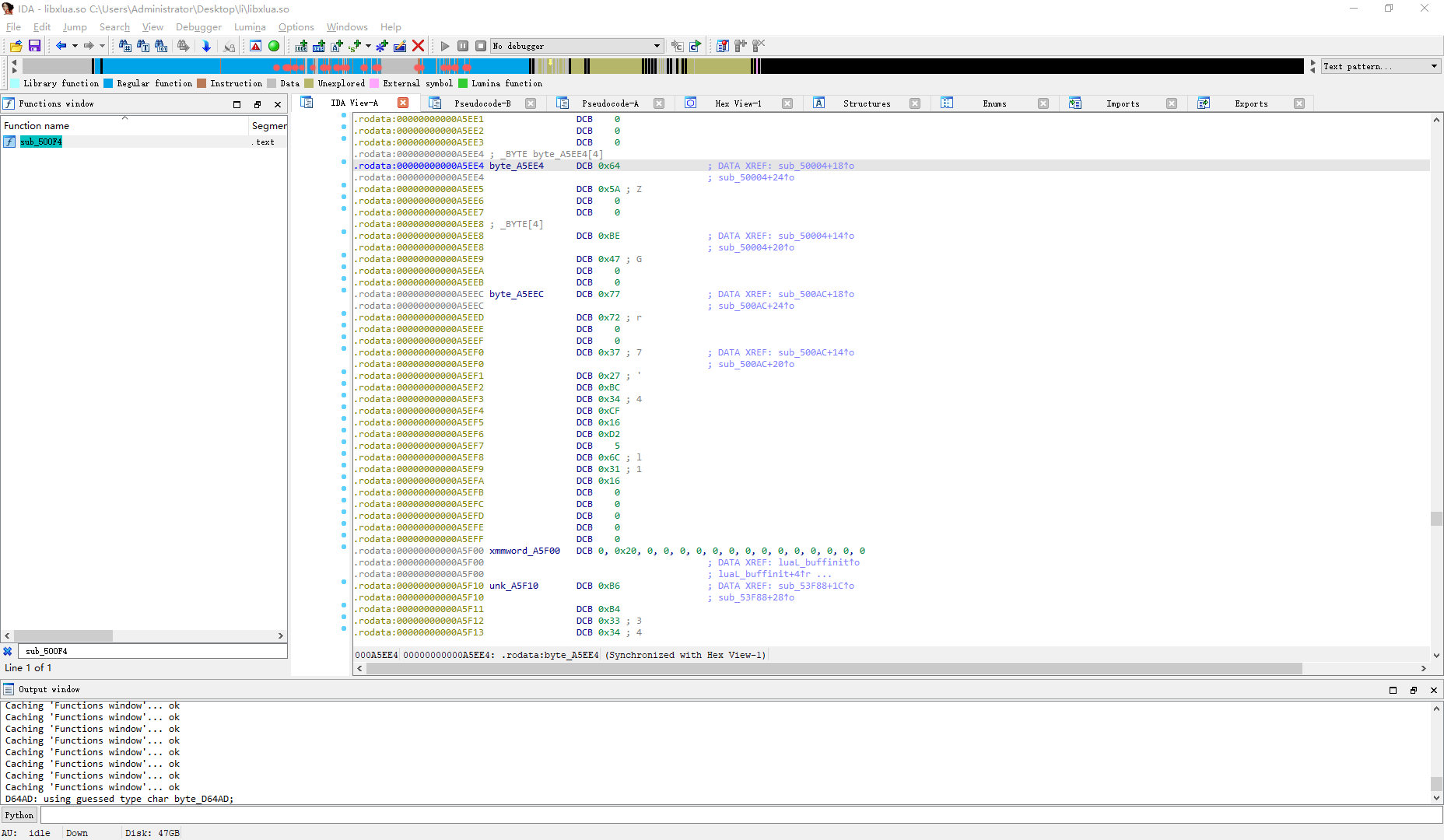The image size is (1444, 840).
Task: Click the Python console button
Action: (19, 815)
